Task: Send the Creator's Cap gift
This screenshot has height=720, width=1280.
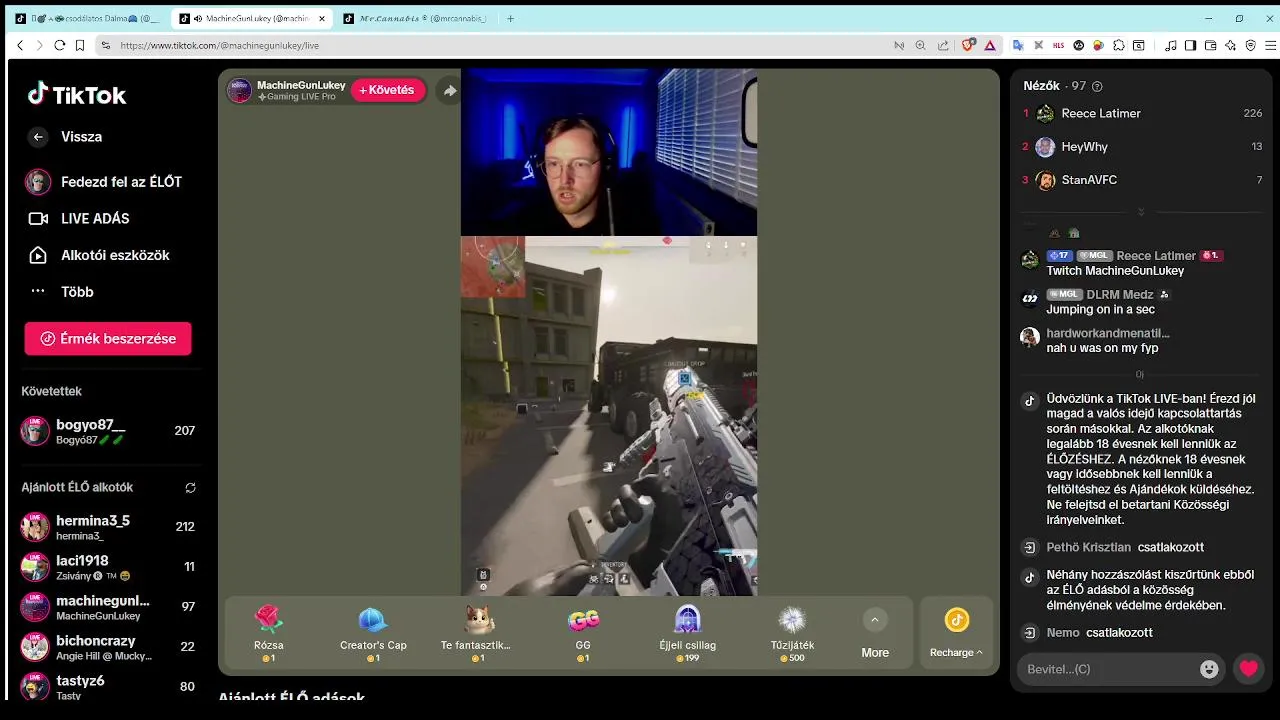Action: 373,632
